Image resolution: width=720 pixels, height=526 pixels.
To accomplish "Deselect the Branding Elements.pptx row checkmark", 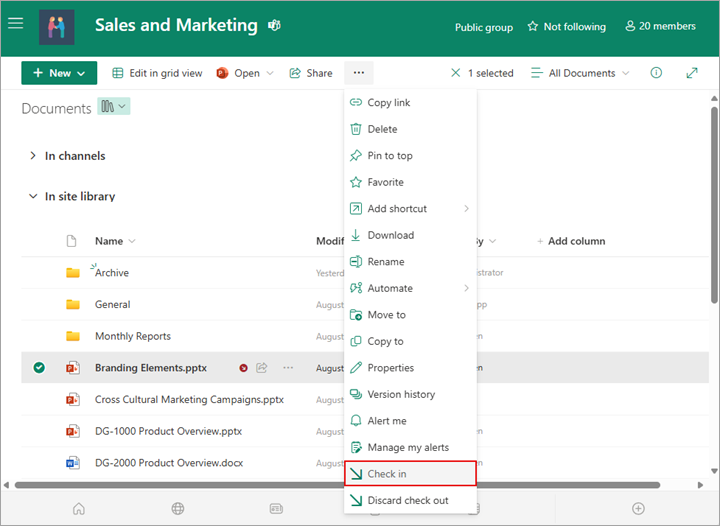I will pyautogui.click(x=39, y=368).
